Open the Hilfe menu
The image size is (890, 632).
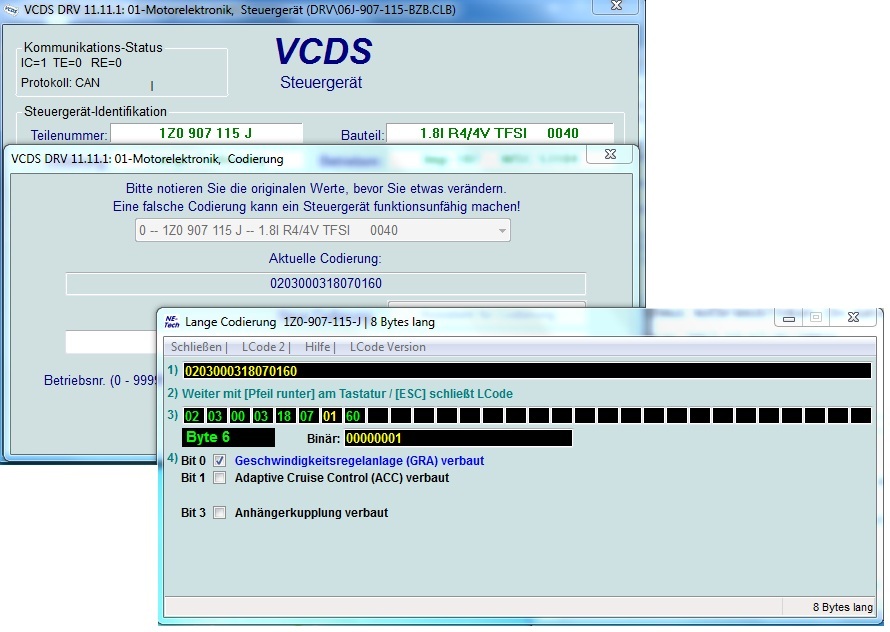click(x=317, y=347)
